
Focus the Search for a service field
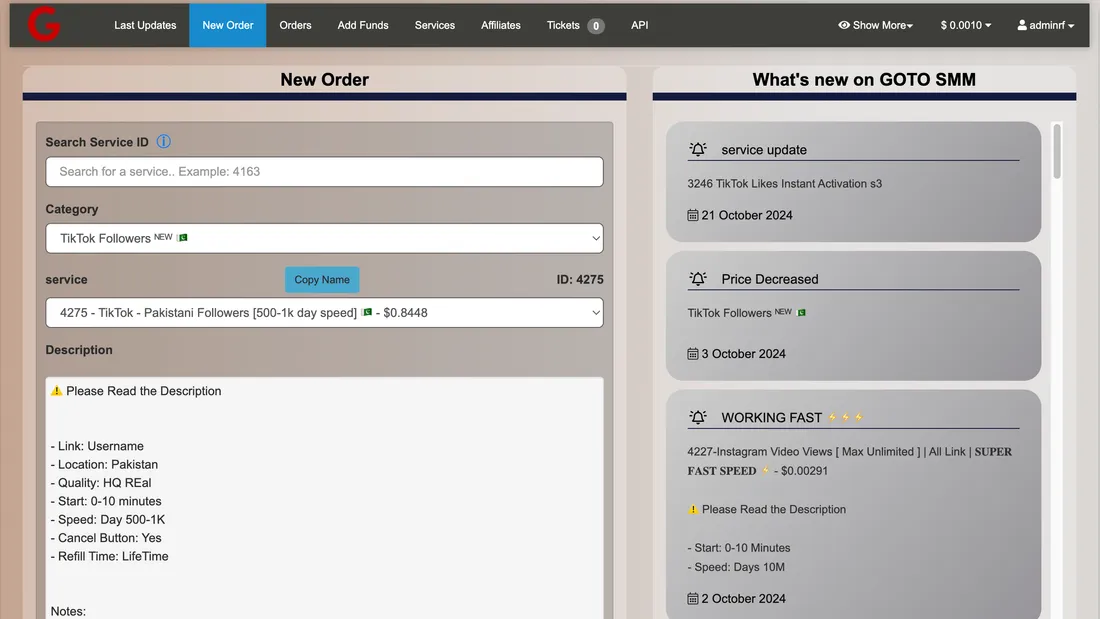324,171
